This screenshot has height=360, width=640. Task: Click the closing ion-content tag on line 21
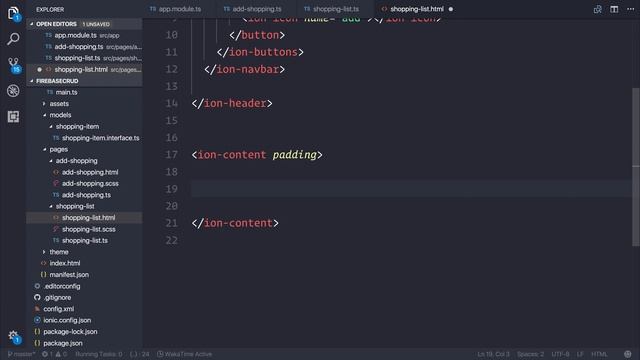coord(235,223)
